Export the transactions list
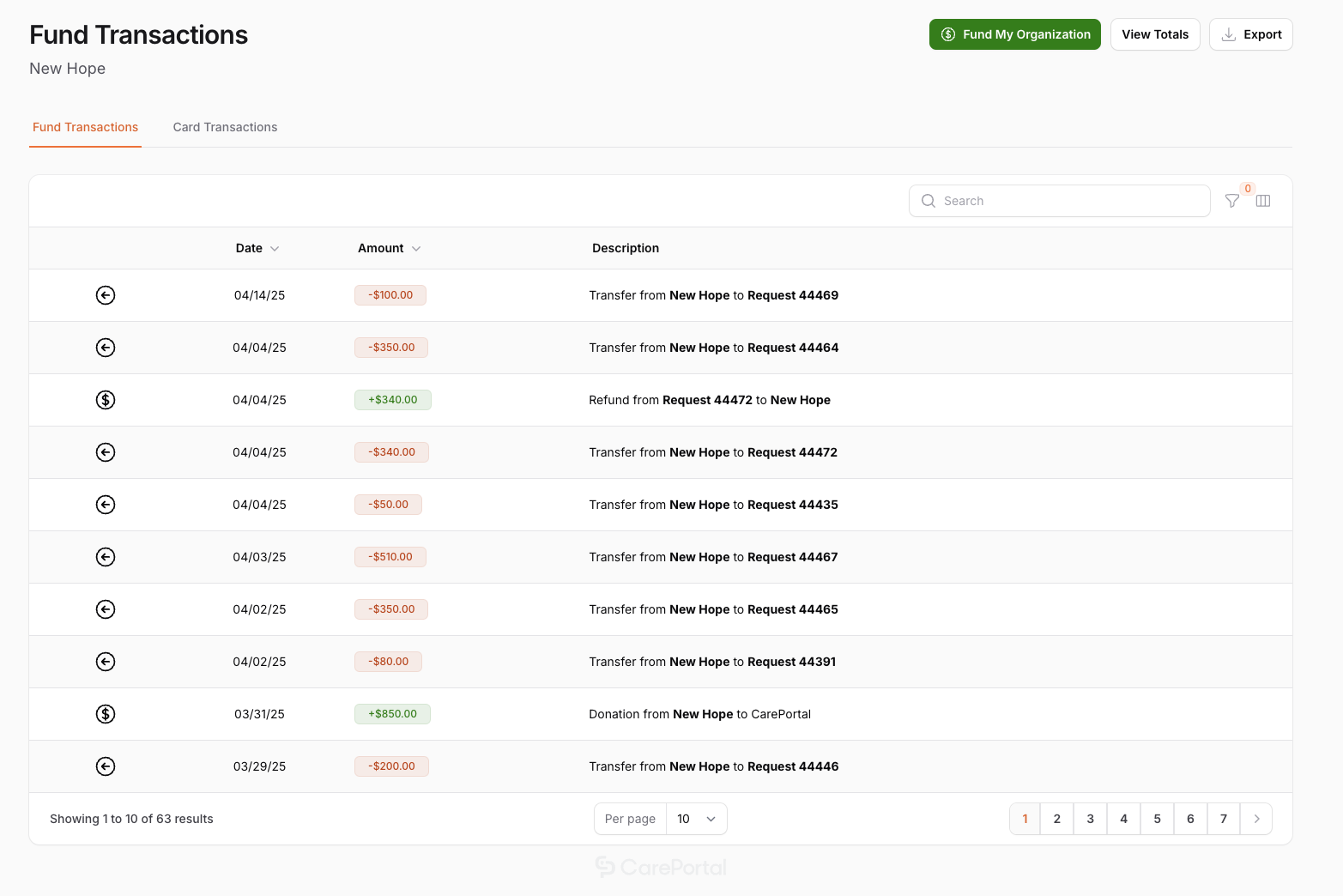Image resolution: width=1343 pixels, height=896 pixels. (1250, 34)
